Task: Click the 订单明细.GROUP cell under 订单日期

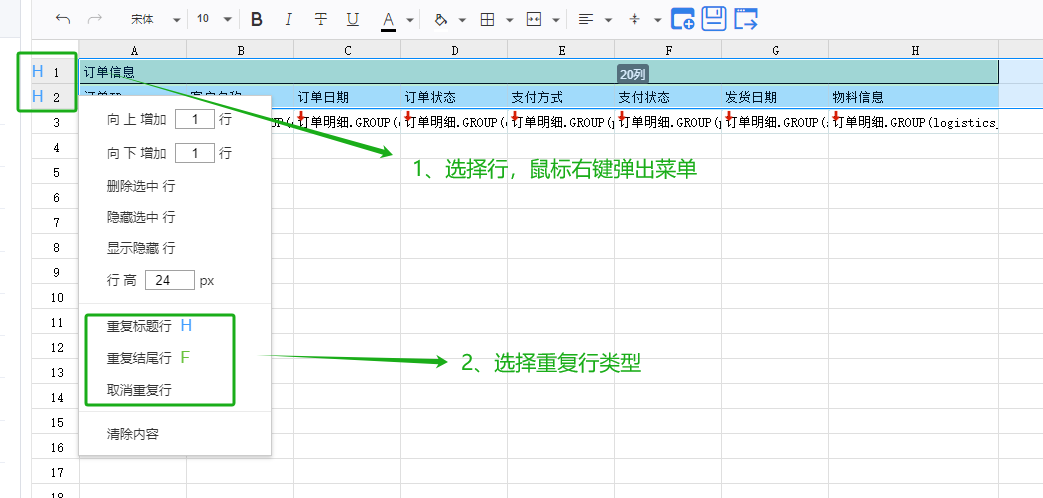Action: point(347,122)
